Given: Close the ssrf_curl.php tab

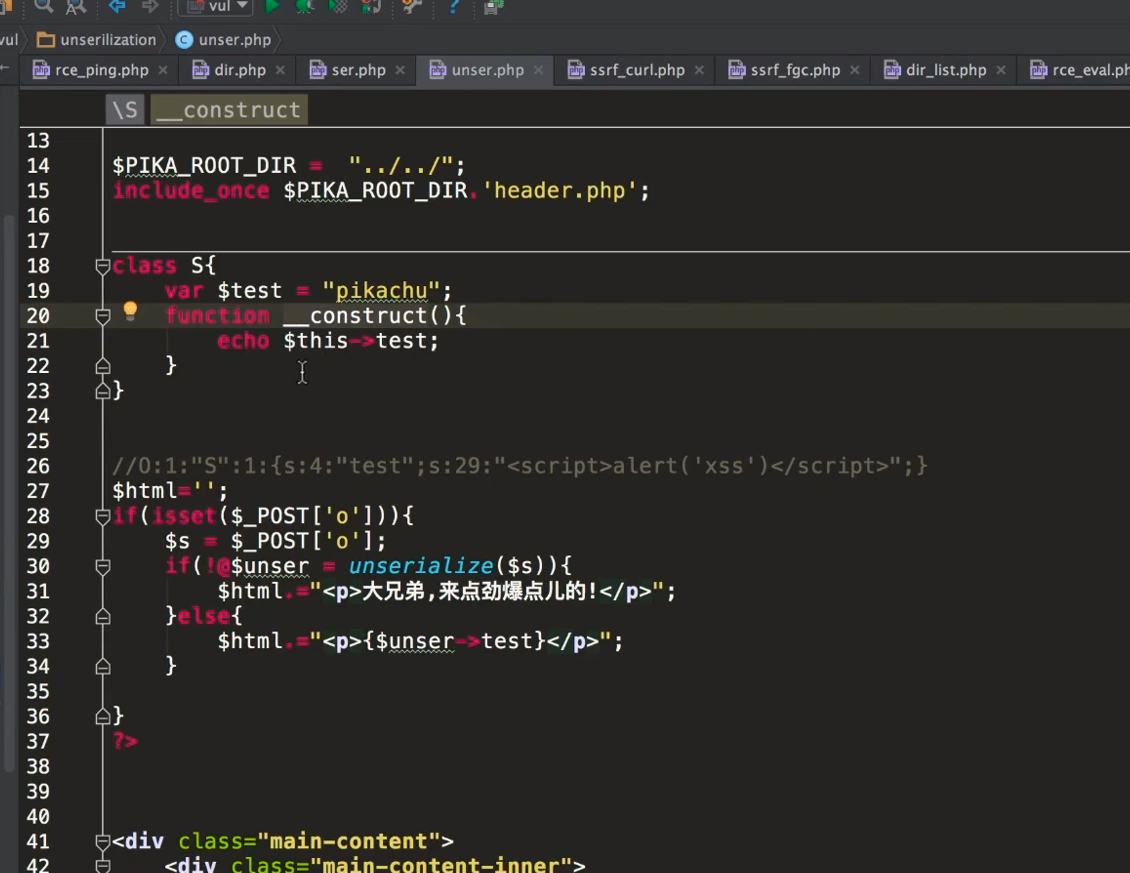Looking at the screenshot, I should click(x=699, y=70).
